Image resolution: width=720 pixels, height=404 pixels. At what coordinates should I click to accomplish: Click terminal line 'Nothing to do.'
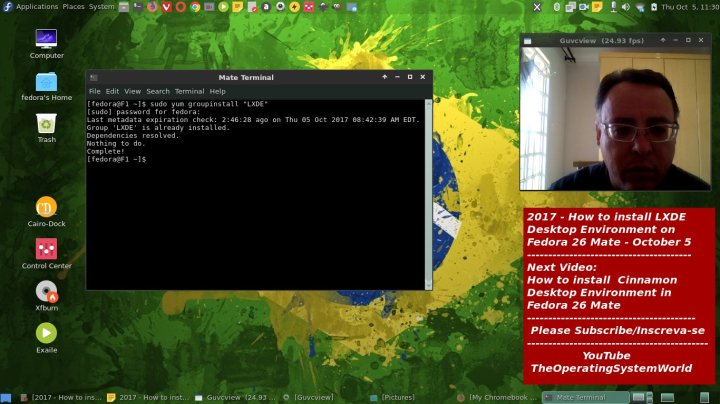click(116, 143)
